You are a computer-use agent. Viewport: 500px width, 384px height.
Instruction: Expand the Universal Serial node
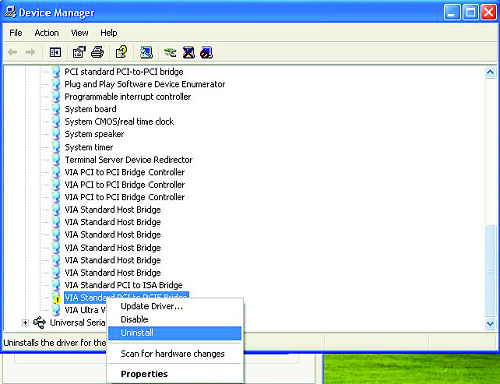coord(25,323)
